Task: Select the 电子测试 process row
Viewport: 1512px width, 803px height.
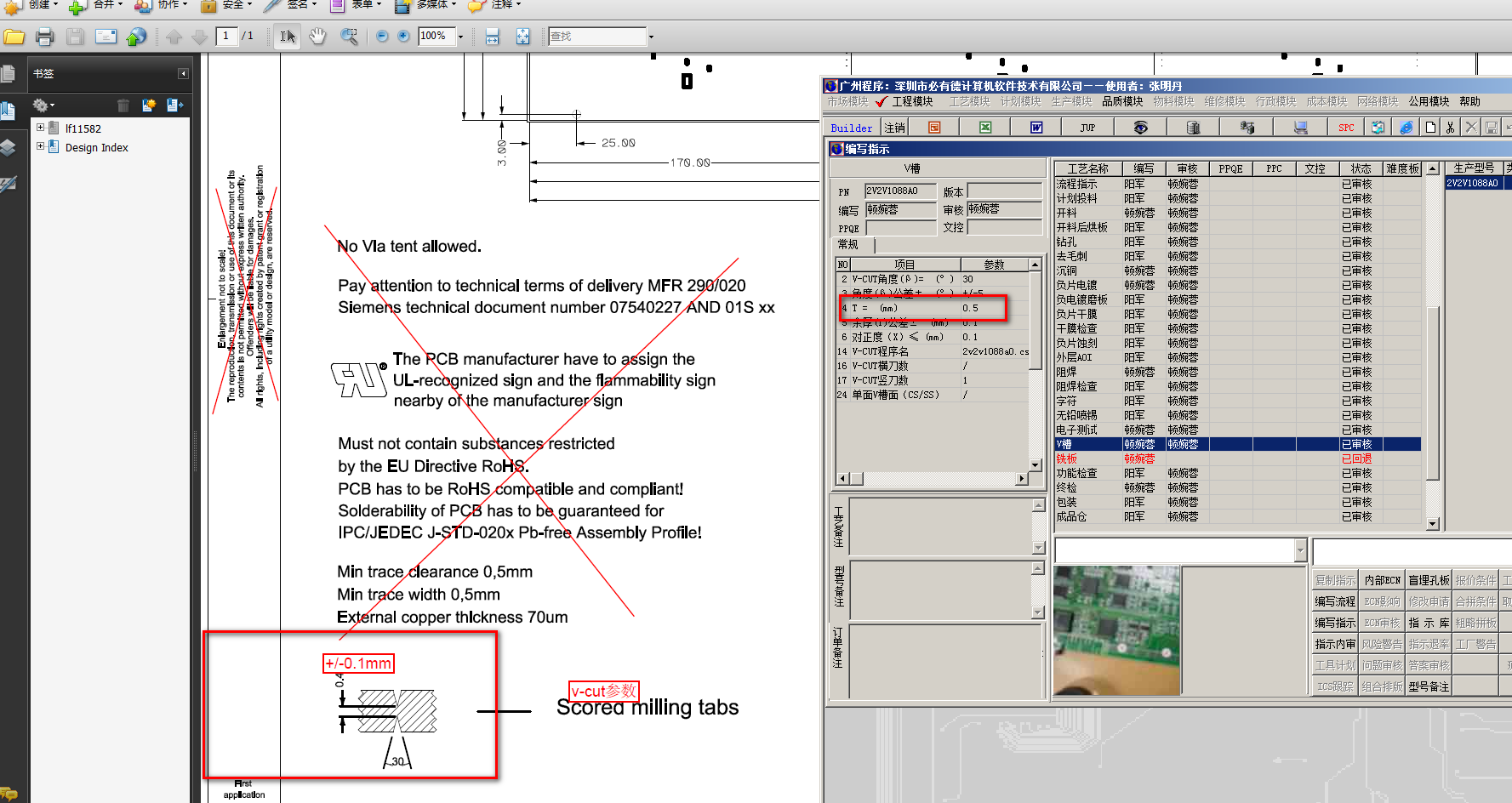Action: click(x=1238, y=430)
